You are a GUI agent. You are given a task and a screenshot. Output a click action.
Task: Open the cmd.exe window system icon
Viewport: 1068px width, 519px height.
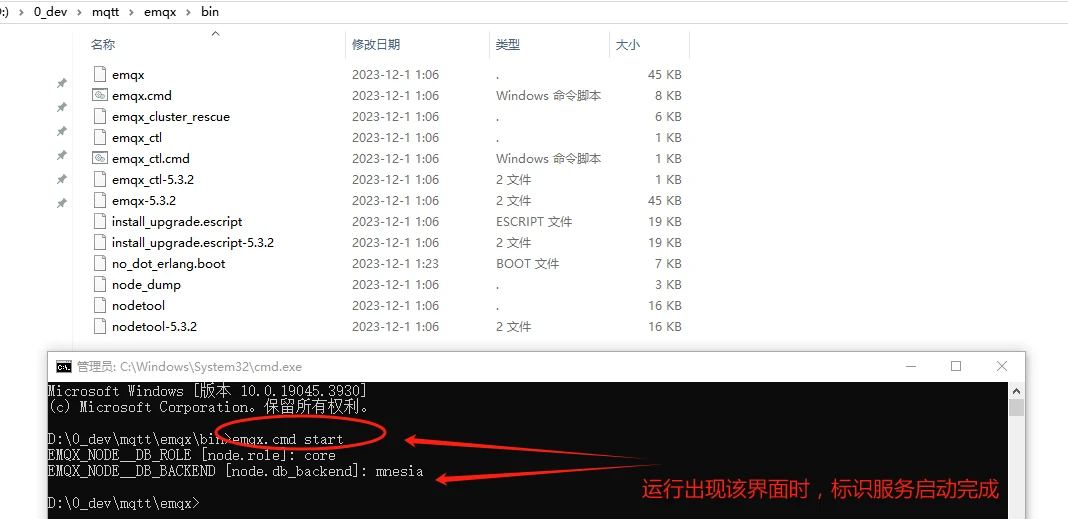[x=63, y=366]
